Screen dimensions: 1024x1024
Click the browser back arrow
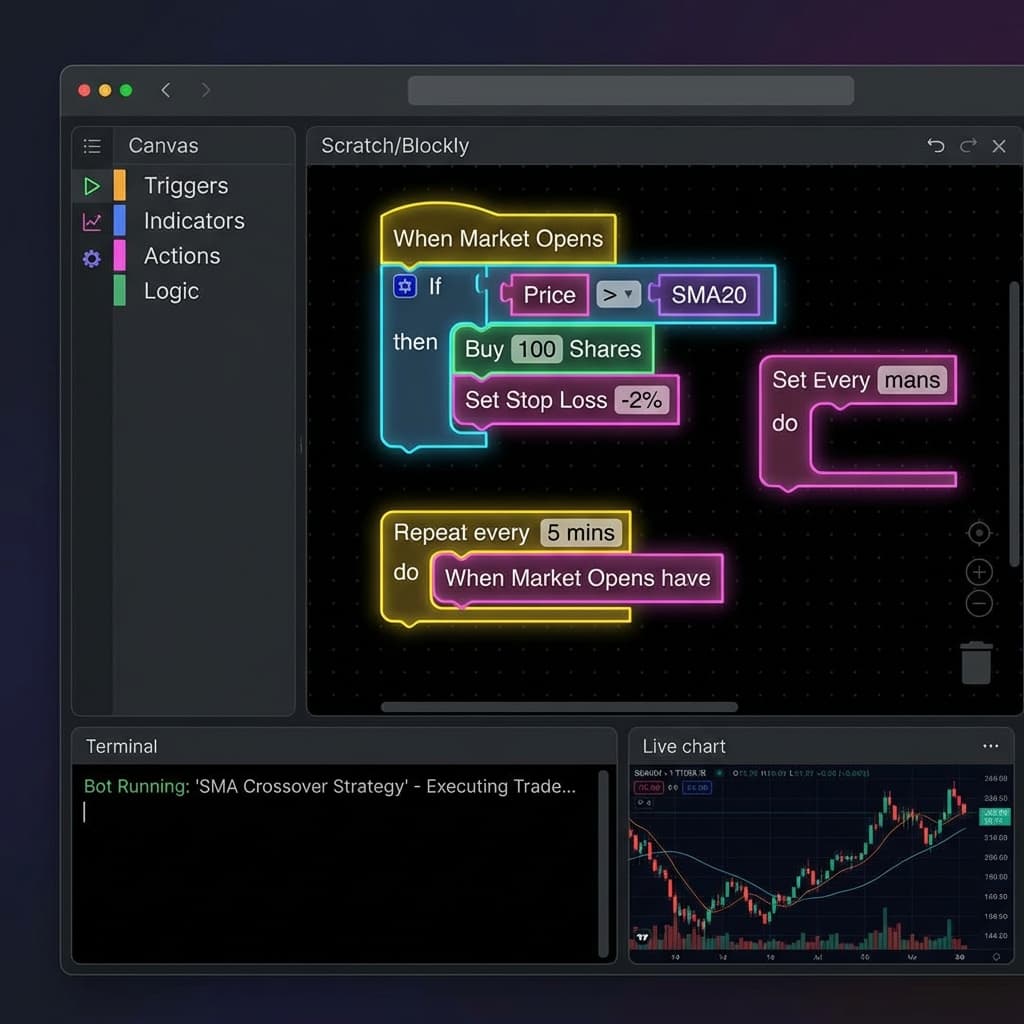166,89
